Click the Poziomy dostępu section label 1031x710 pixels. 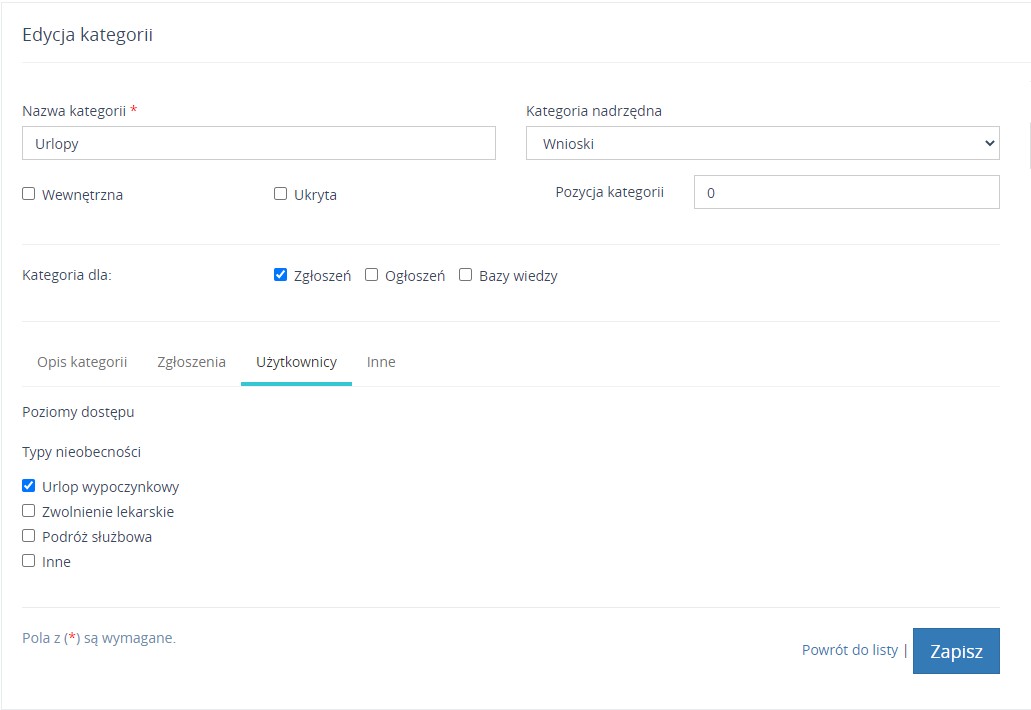(78, 411)
